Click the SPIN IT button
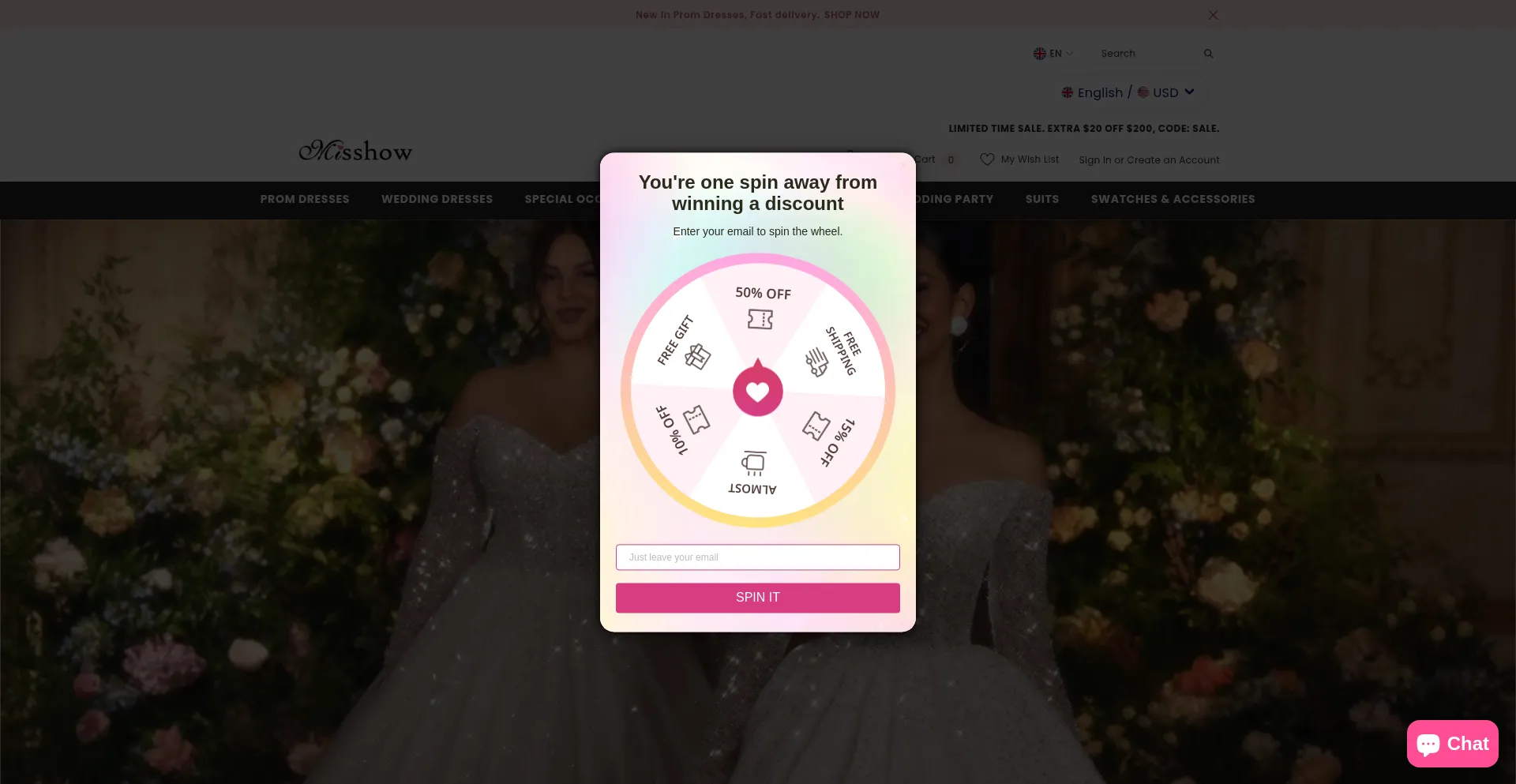This screenshot has height=784, width=1516. (x=758, y=598)
